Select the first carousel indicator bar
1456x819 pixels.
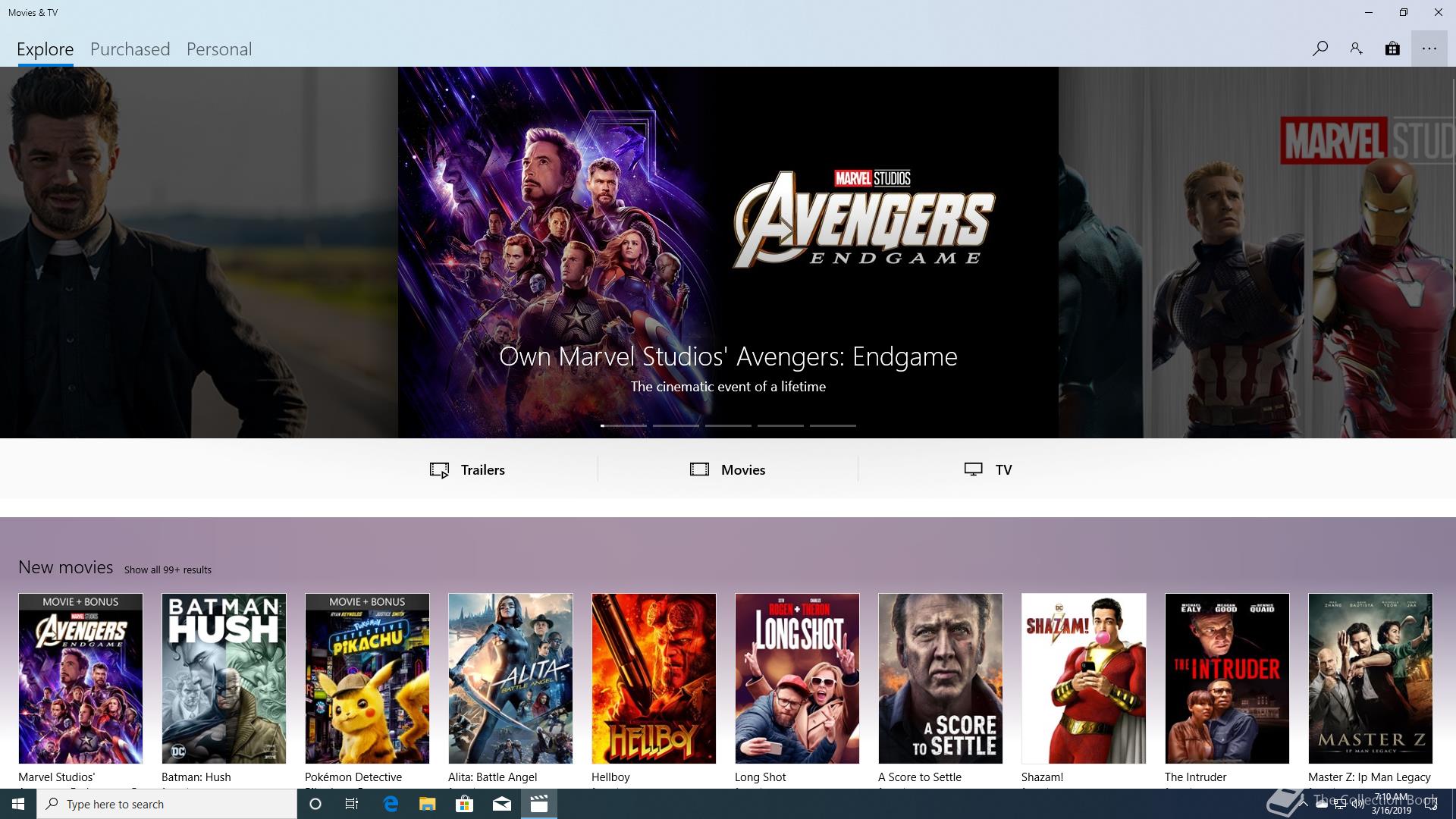[623, 425]
